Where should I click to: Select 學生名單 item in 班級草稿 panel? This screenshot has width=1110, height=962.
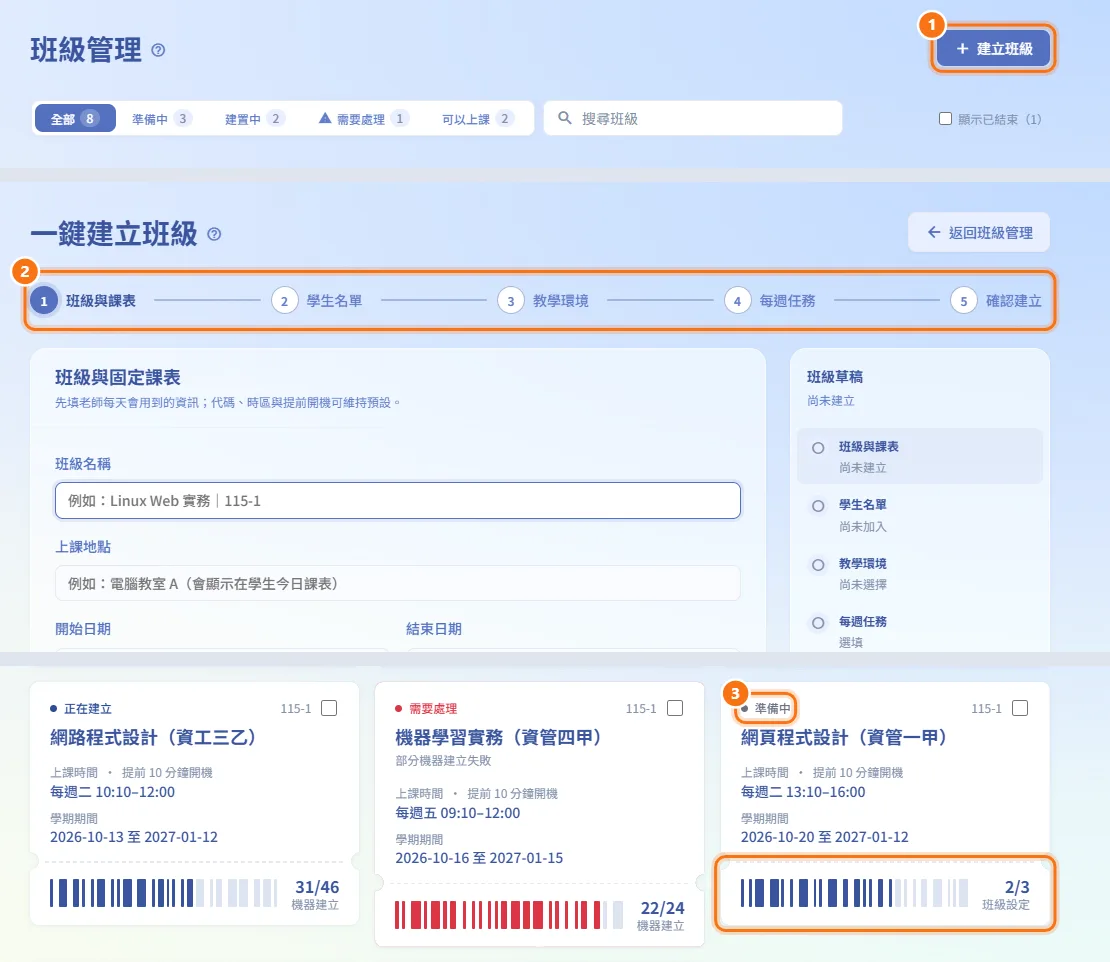(920, 515)
